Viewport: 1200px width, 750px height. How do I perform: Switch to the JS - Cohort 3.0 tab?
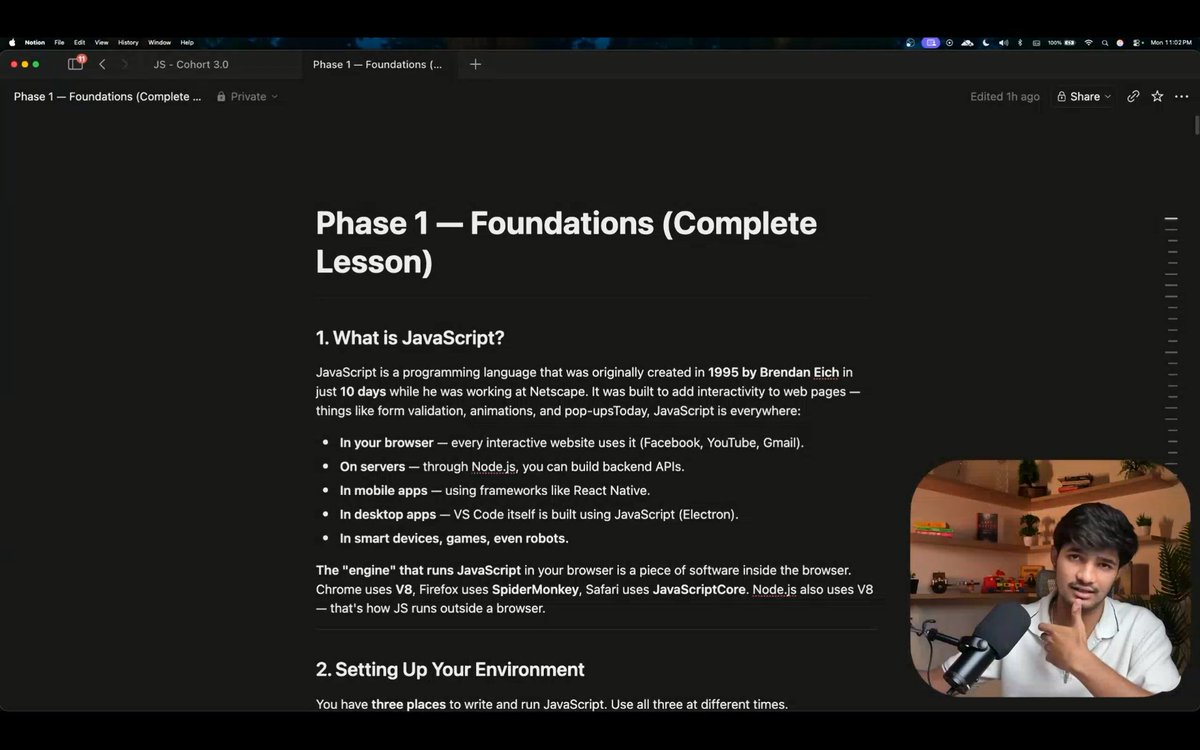pos(191,64)
